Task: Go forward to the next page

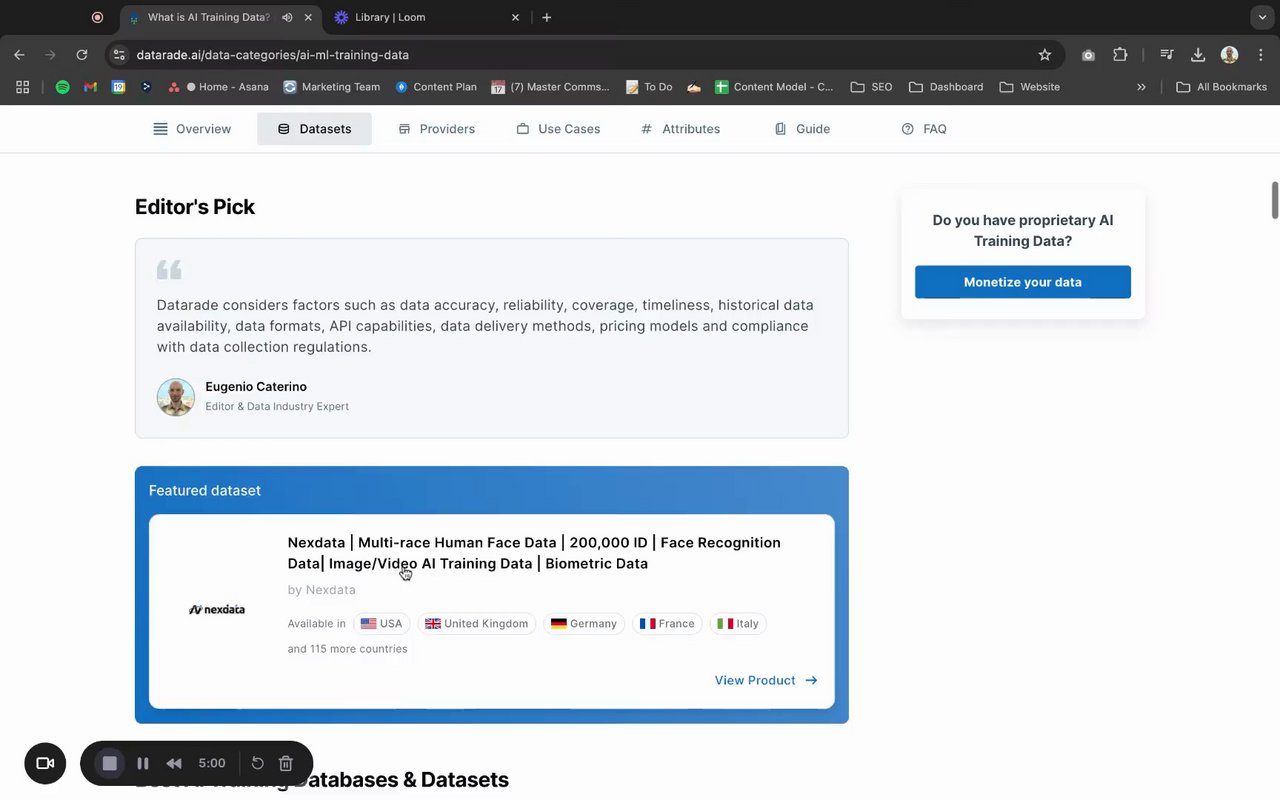Action: click(x=50, y=55)
